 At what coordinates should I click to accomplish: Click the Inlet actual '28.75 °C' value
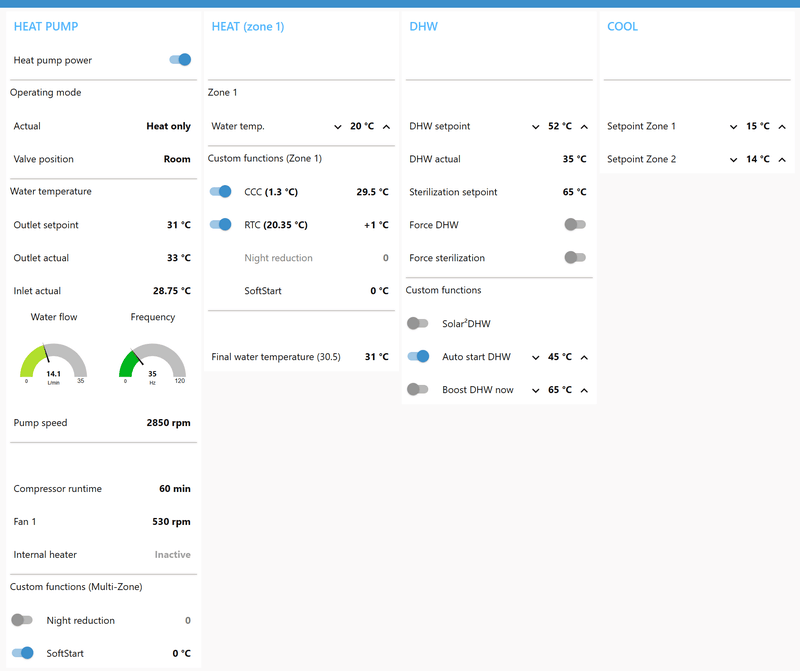point(172,291)
